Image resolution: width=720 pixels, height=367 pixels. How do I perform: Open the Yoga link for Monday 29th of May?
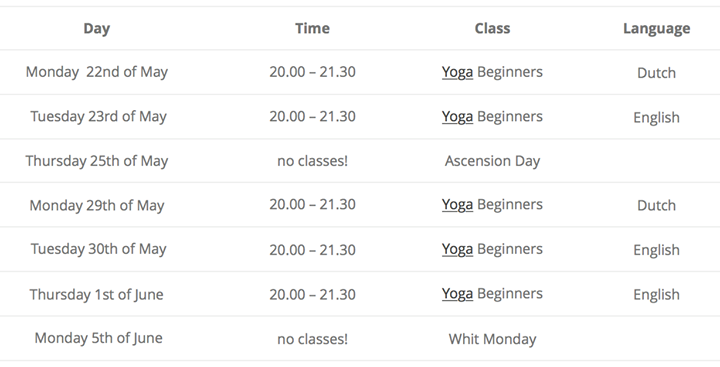(x=457, y=204)
